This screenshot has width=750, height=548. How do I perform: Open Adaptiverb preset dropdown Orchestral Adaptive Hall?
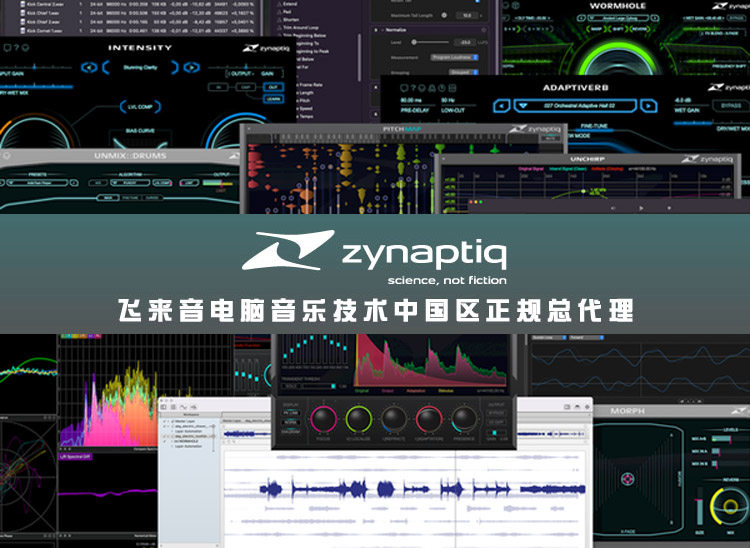575,106
